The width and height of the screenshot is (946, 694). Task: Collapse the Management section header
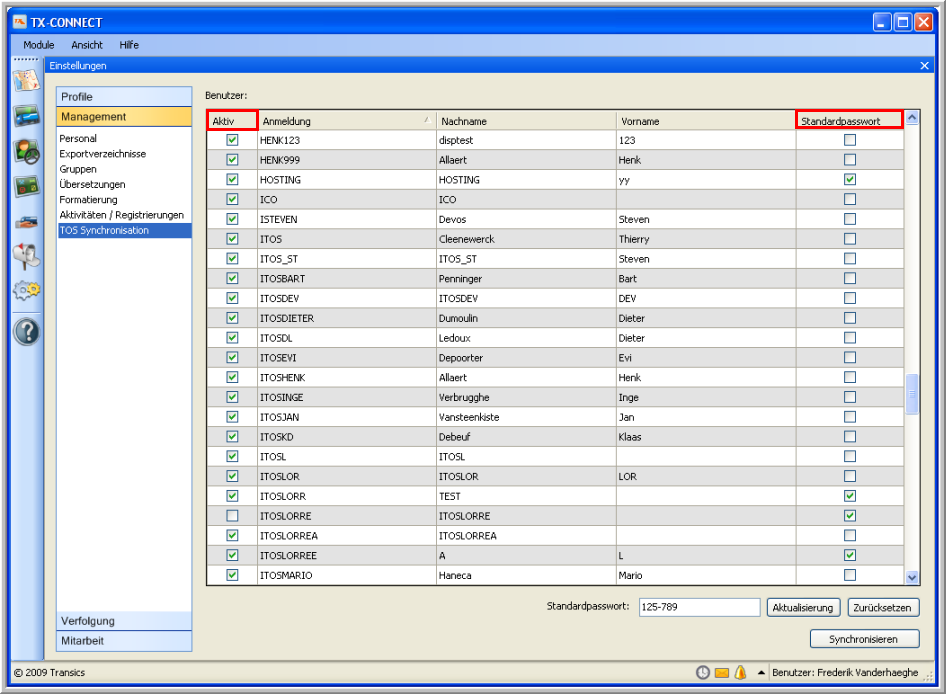(x=124, y=116)
